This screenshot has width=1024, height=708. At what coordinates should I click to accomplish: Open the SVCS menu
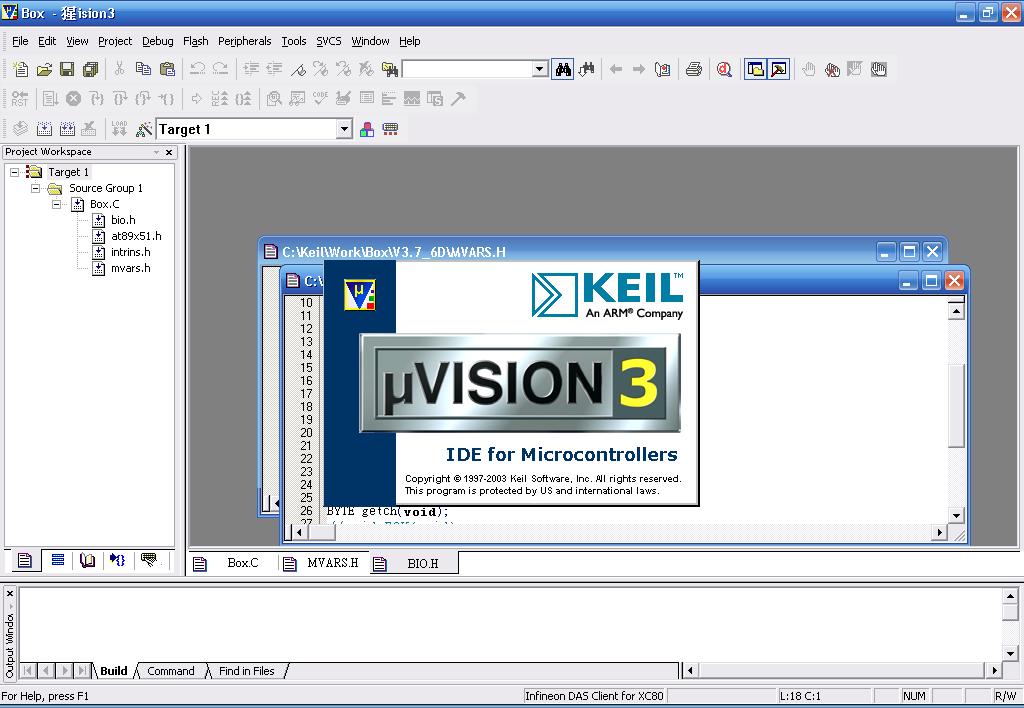point(328,41)
